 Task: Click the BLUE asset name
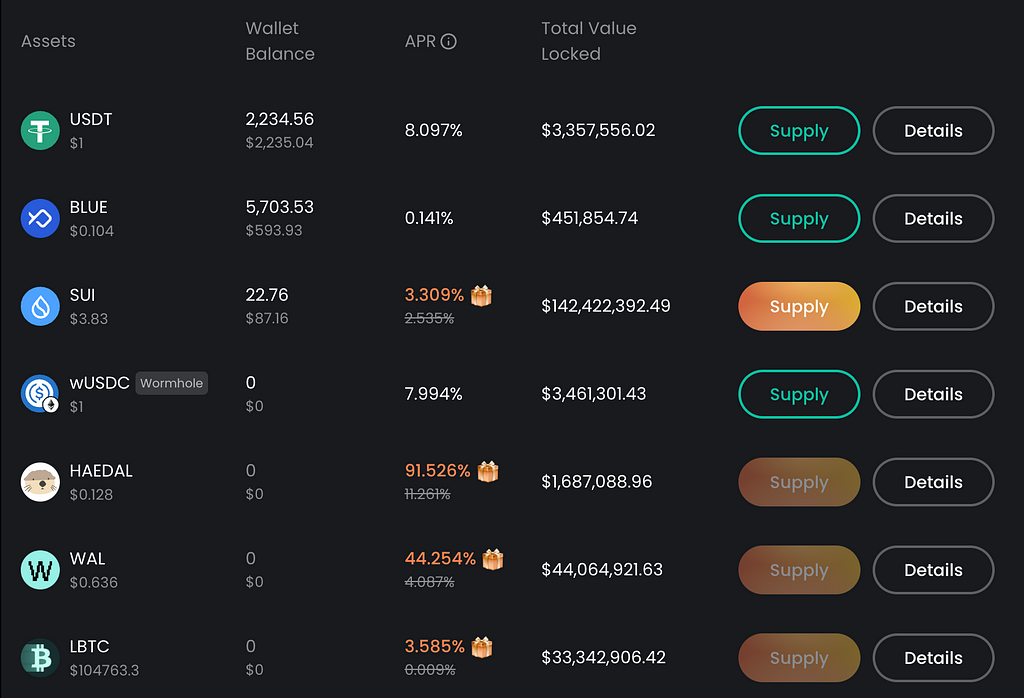tap(89, 207)
